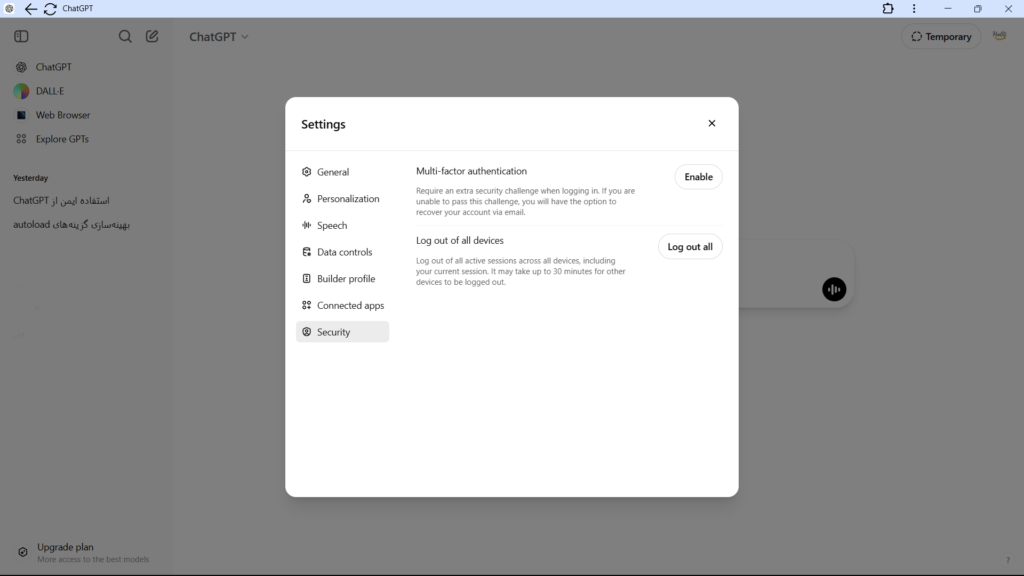
Task: Open the user profile avatar menu
Action: click(1000, 37)
